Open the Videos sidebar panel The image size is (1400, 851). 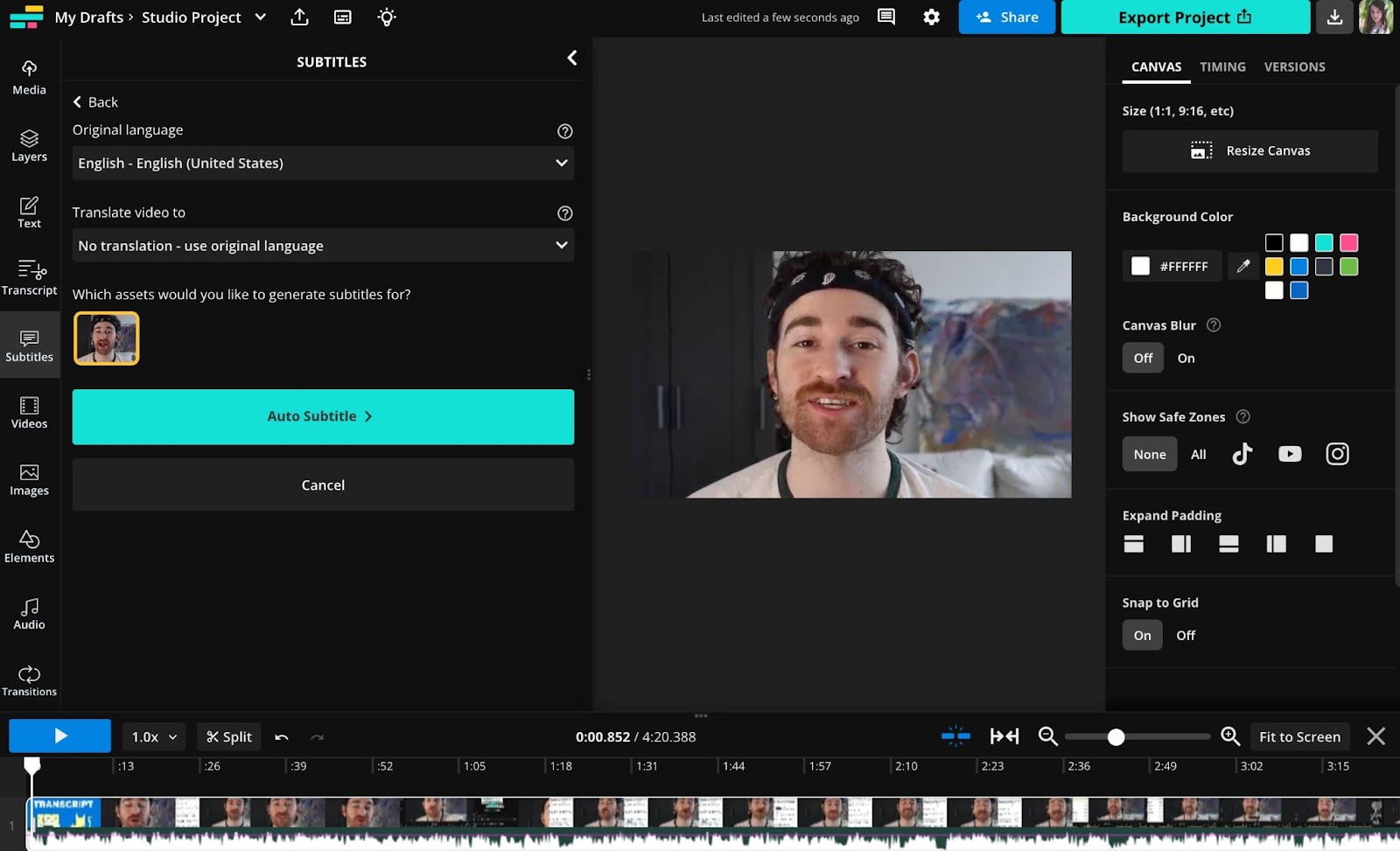[29, 413]
